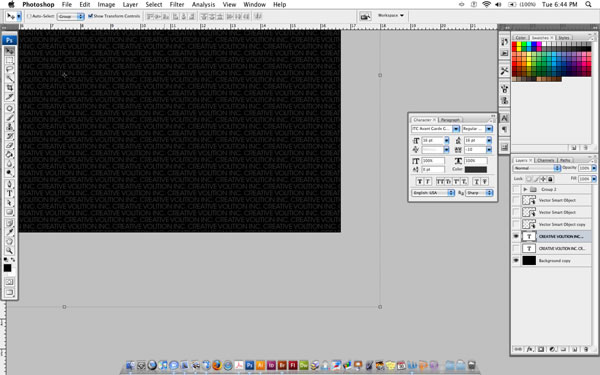Toggle Quick Mask mode in toolbox
Image resolution: width=600 pixels, height=375 pixels.
pyautogui.click(x=10, y=282)
